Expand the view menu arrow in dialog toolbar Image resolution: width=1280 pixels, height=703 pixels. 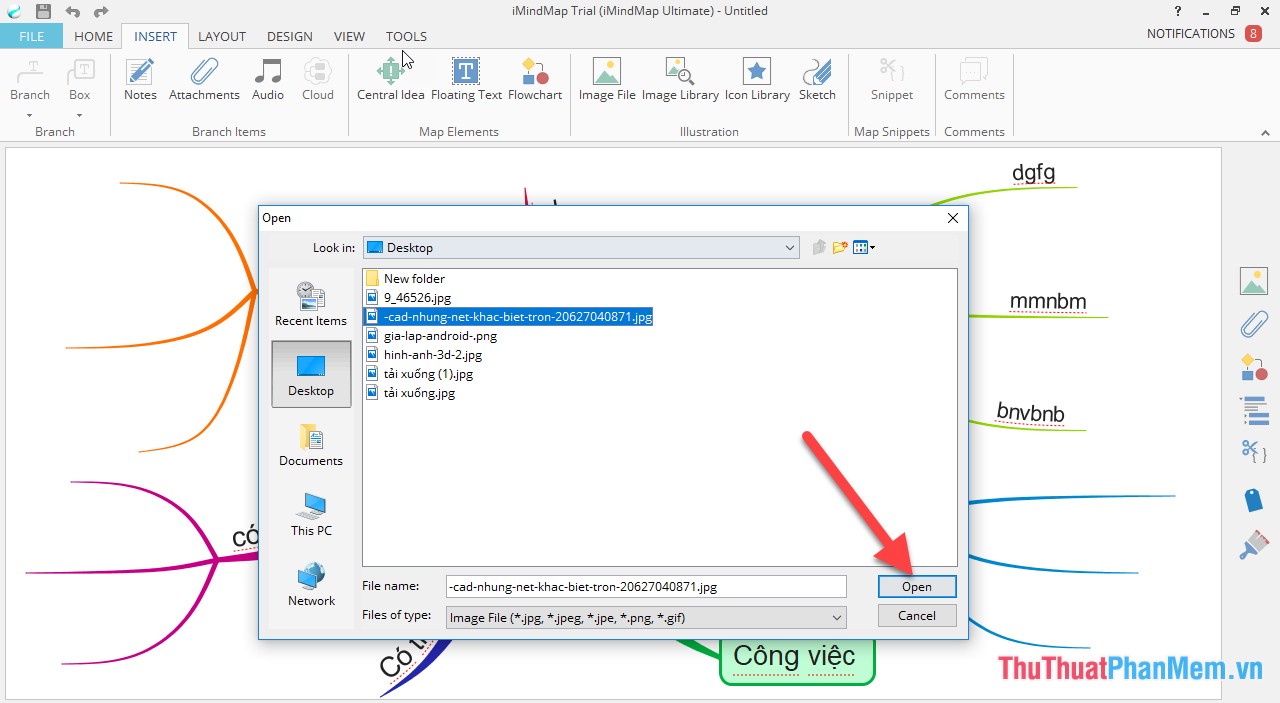point(873,247)
